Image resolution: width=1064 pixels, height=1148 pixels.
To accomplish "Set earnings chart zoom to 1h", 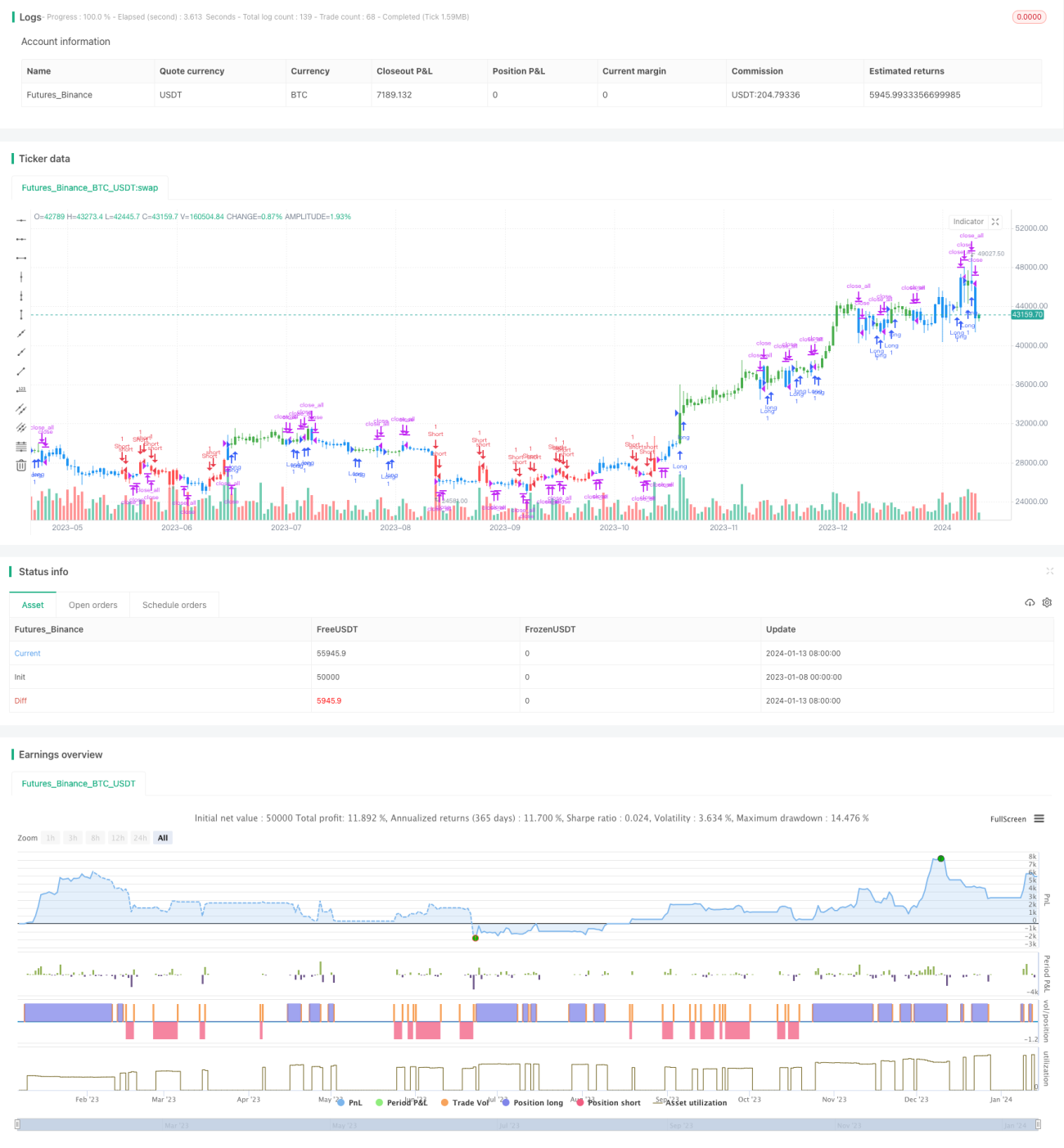I will [x=51, y=838].
